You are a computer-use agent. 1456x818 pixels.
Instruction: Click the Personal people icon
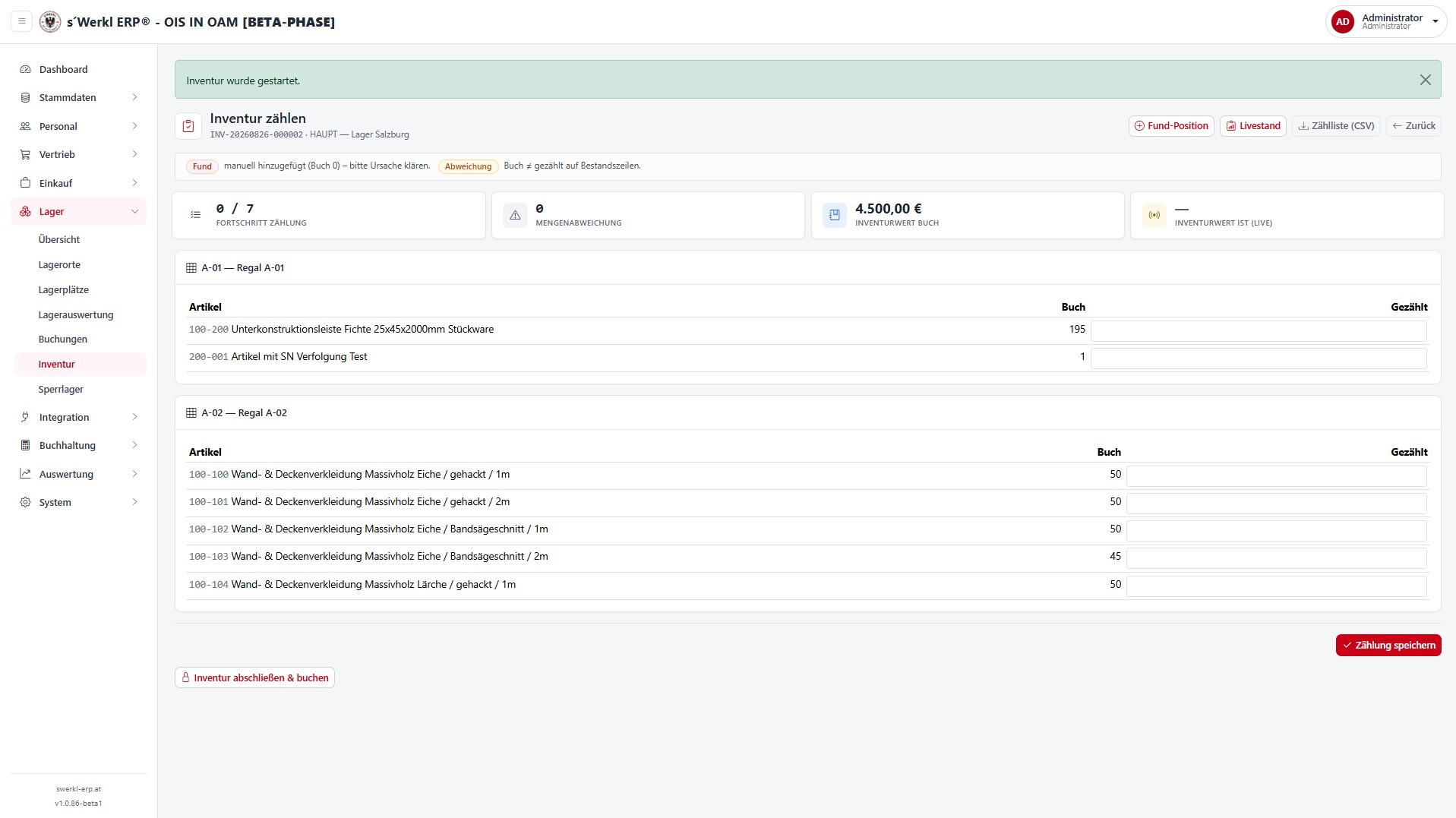pyautogui.click(x=25, y=126)
